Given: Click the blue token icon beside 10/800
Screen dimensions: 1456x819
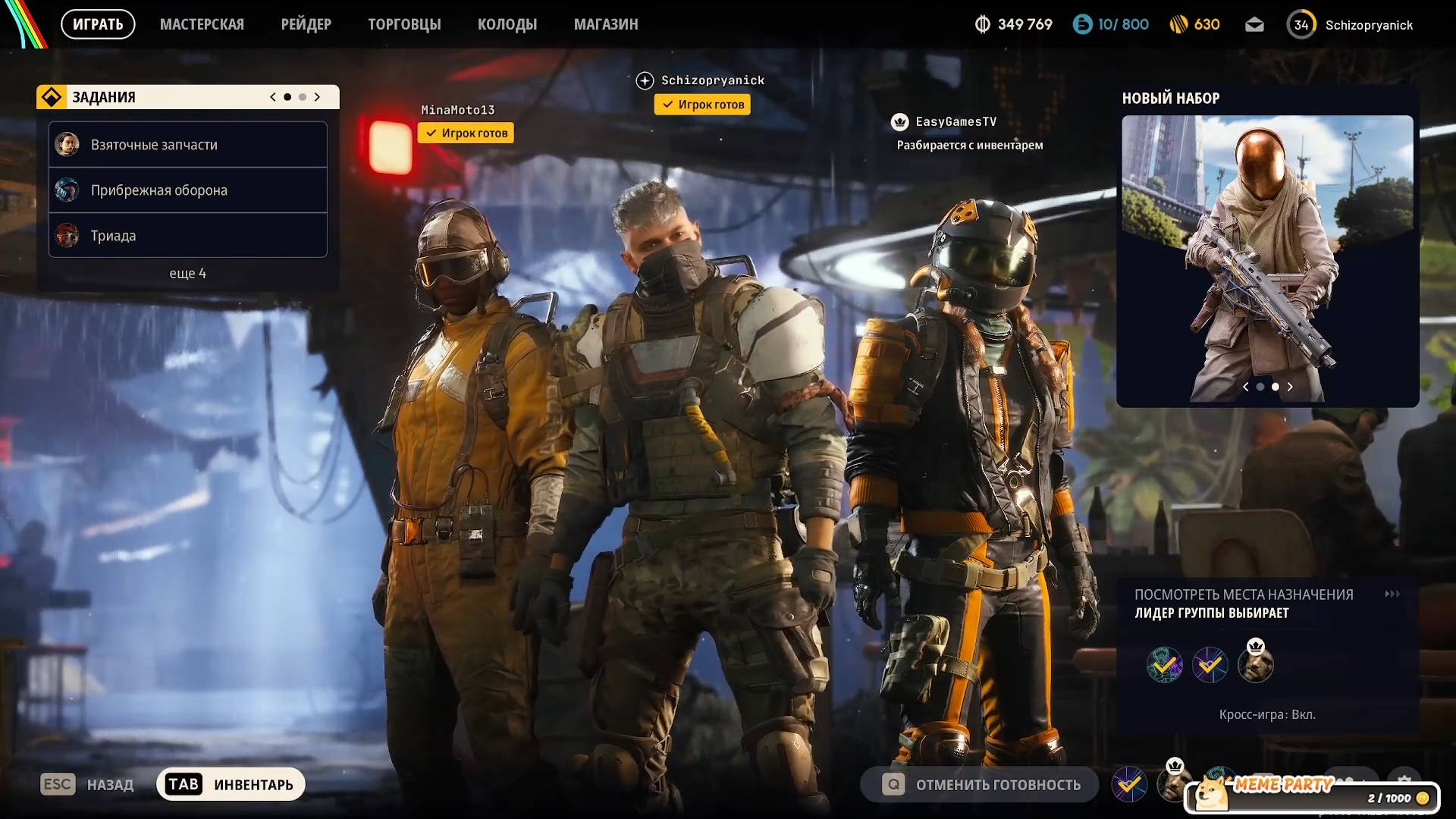Looking at the screenshot, I should click(x=1083, y=24).
